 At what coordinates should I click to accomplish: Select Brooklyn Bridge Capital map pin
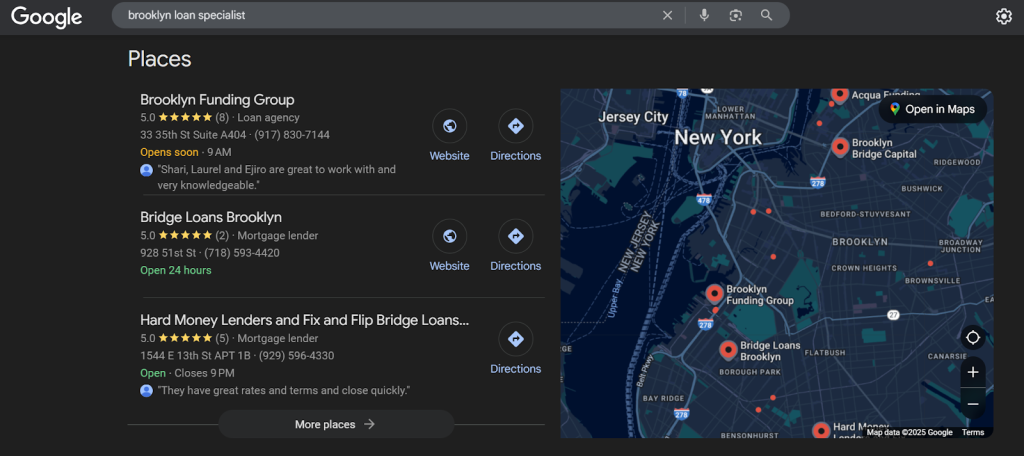click(840, 147)
